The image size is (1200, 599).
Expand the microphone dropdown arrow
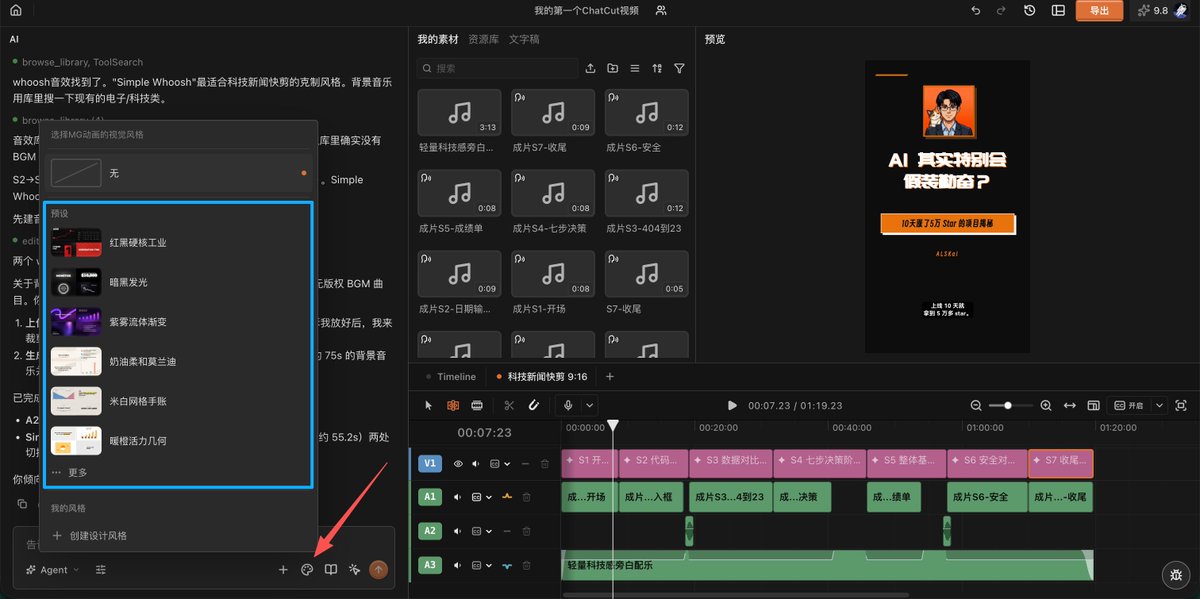[589, 405]
